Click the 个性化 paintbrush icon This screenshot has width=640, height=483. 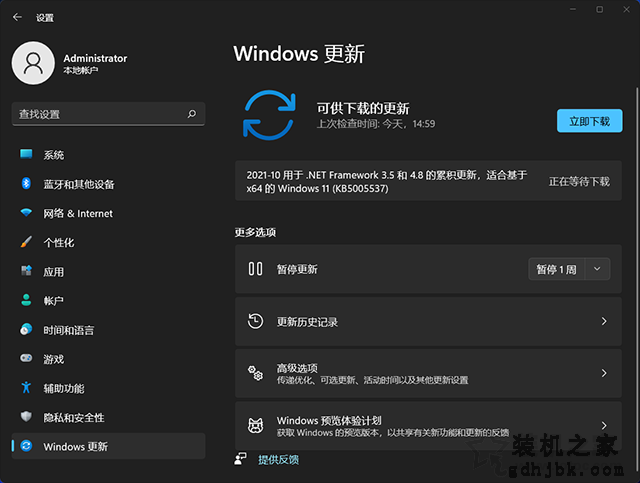pyautogui.click(x=26, y=242)
